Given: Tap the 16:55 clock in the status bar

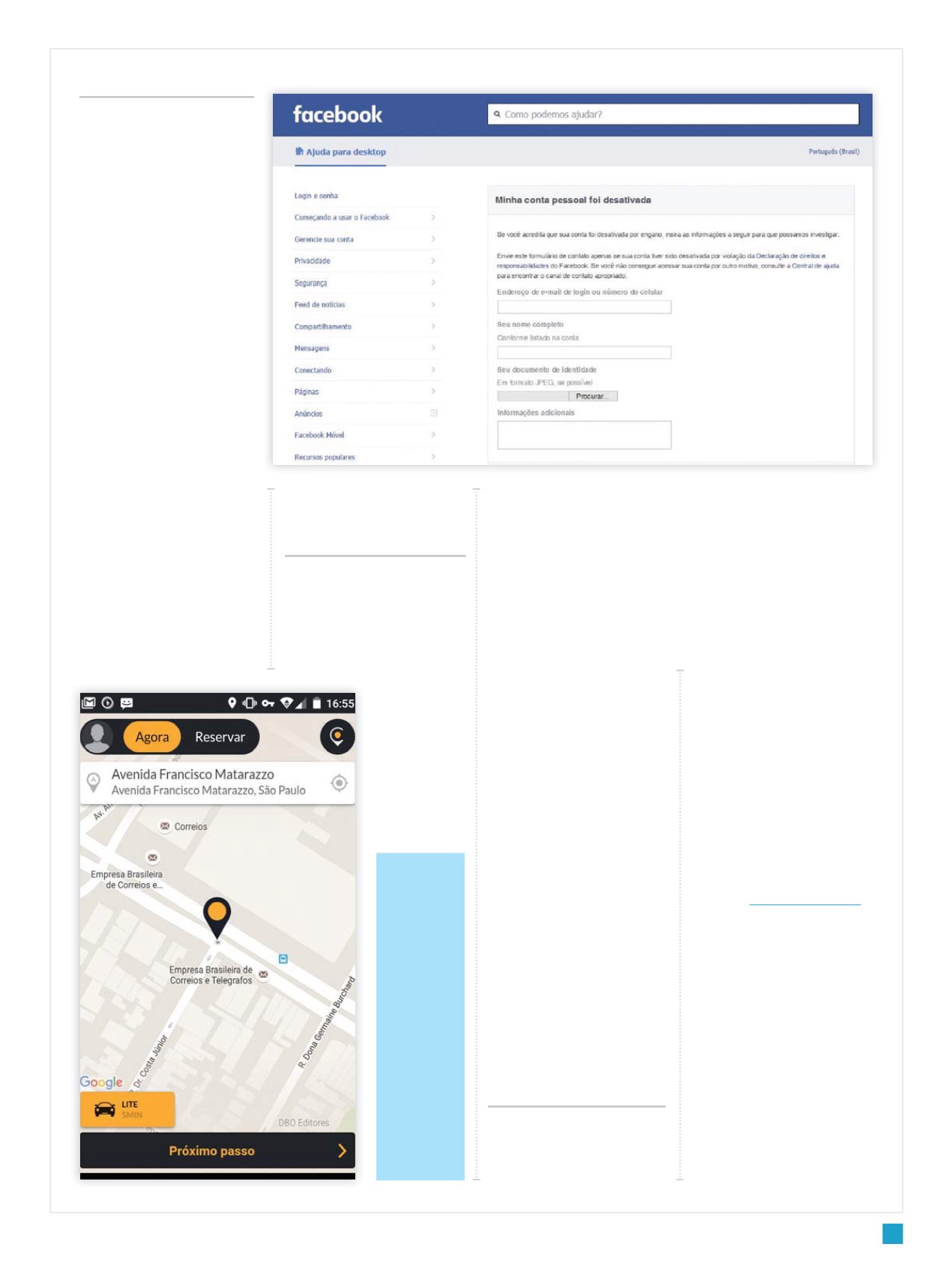Looking at the screenshot, I should 340,703.
